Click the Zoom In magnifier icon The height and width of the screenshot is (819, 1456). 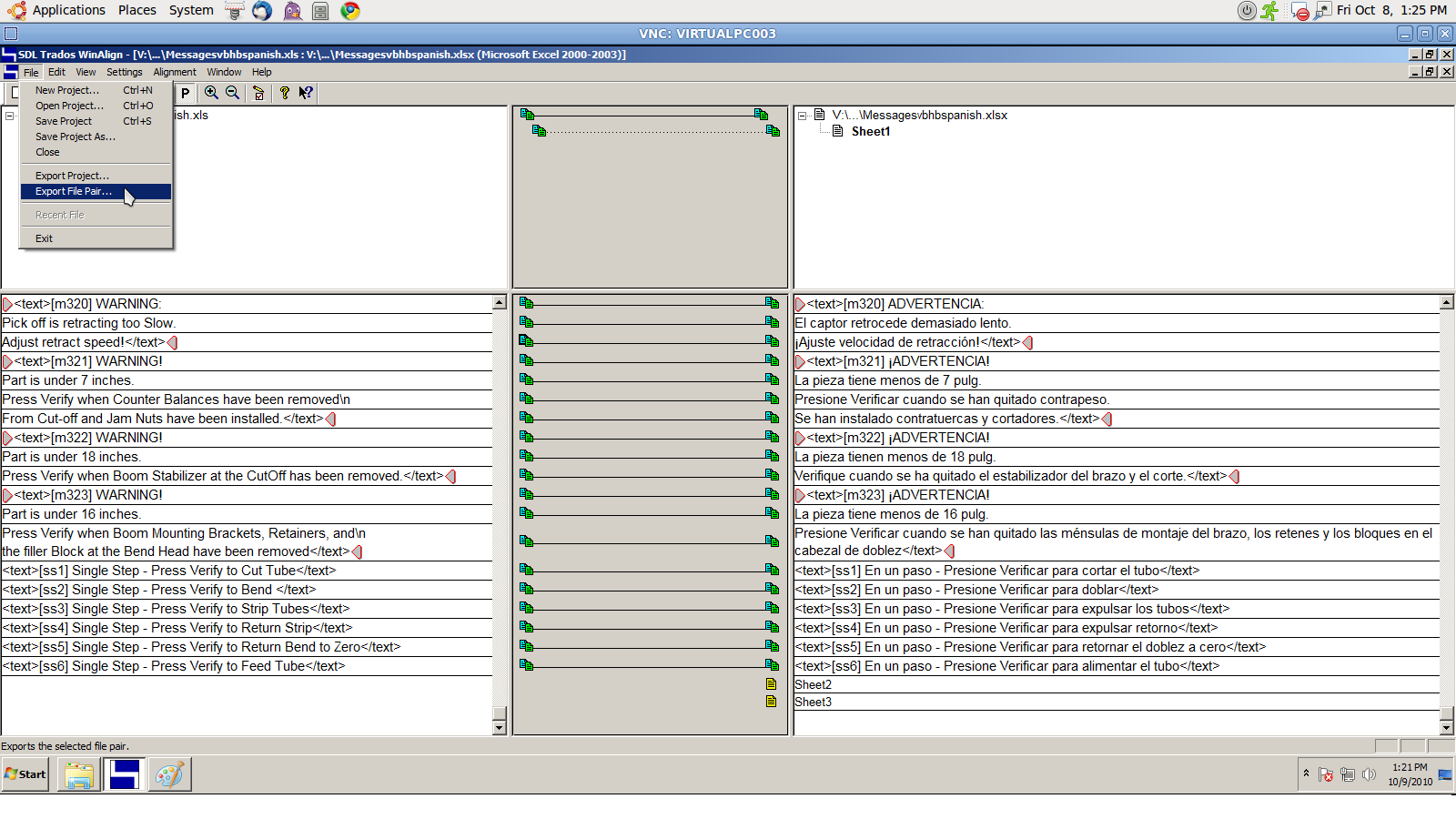click(211, 93)
